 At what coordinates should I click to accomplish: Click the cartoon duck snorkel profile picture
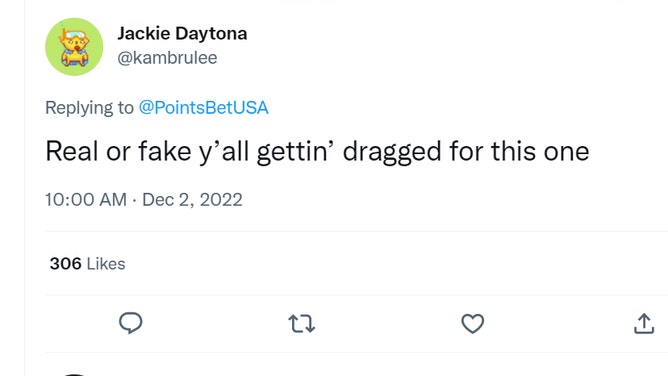point(74,47)
